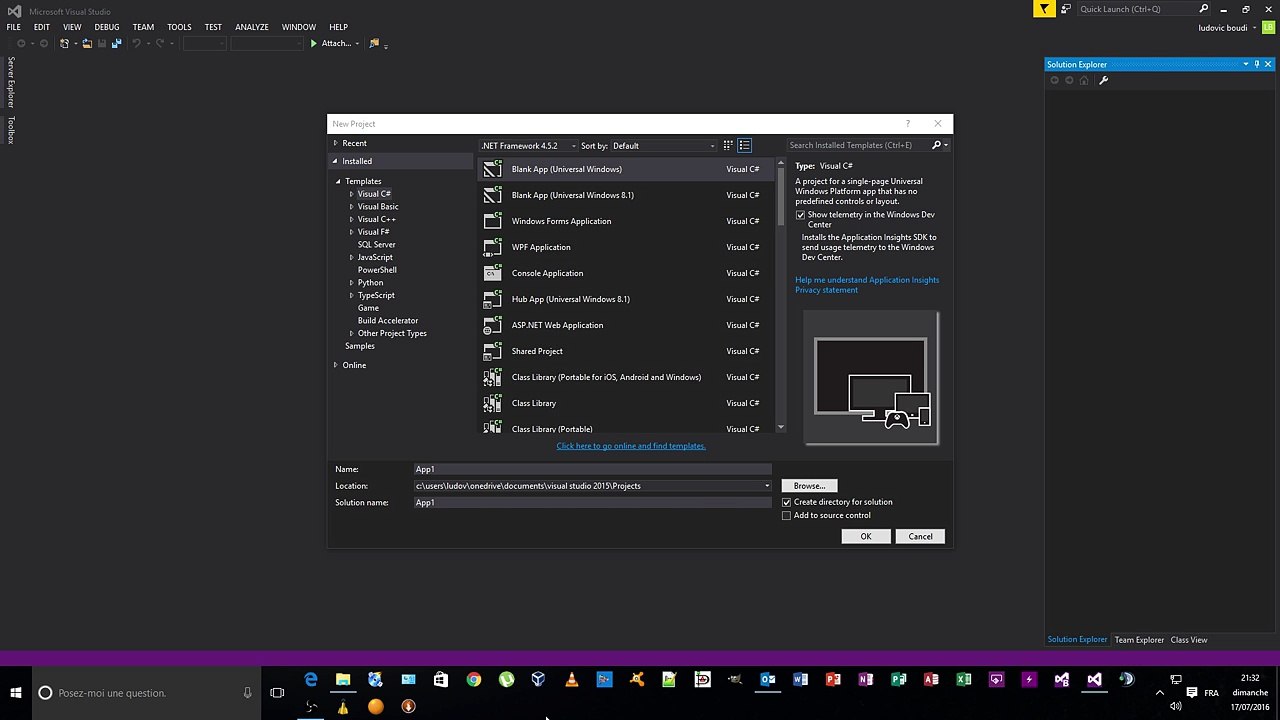Expand the Other Project Types node arrow

click(x=352, y=333)
